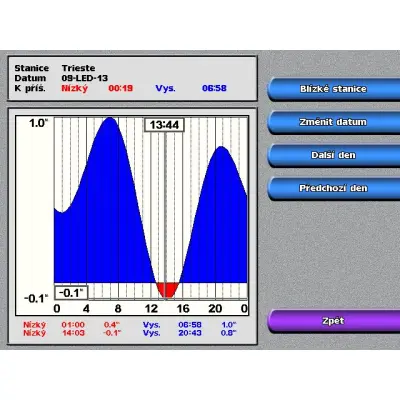Screen dimensions: 400x400
Task: Click low tide entry time 01:00
Action: coord(73,325)
